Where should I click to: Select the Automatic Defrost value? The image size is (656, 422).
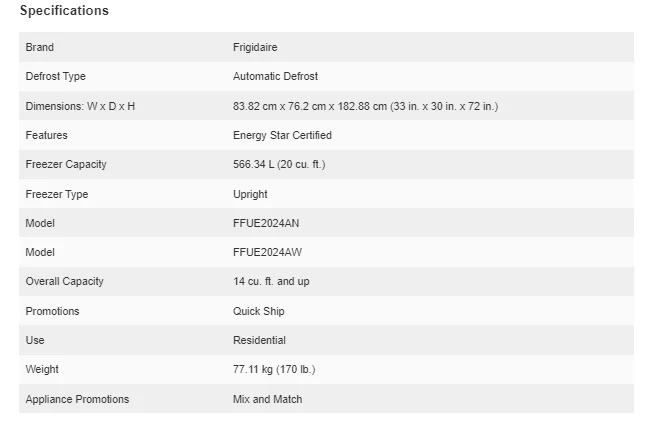coord(275,76)
